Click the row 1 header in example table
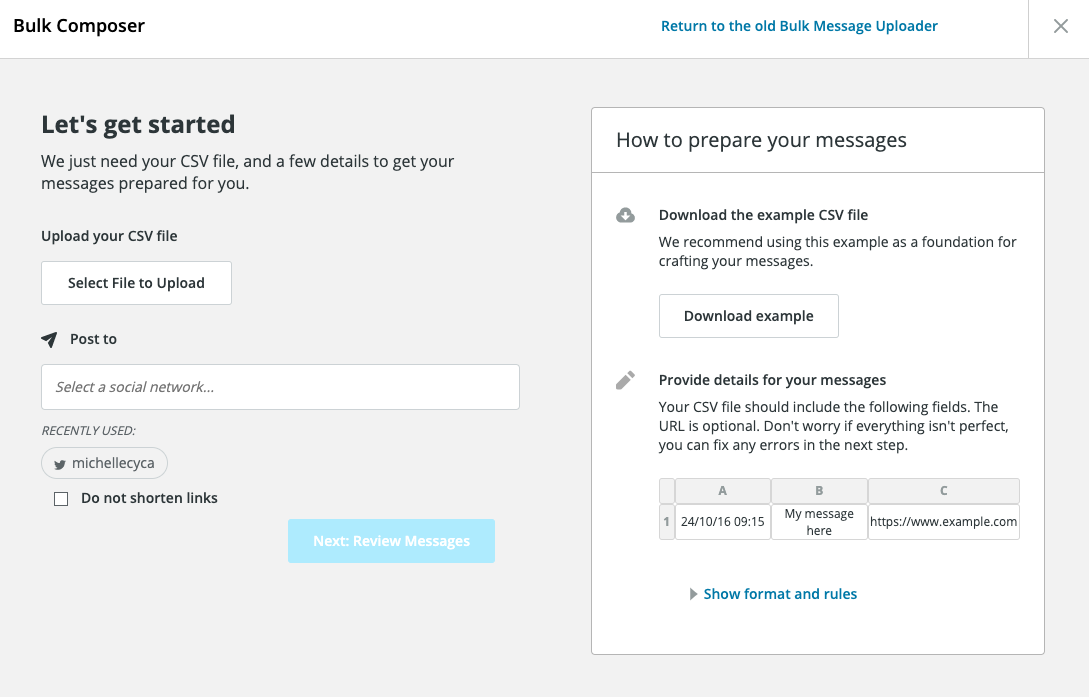The image size is (1089, 697). [x=667, y=522]
